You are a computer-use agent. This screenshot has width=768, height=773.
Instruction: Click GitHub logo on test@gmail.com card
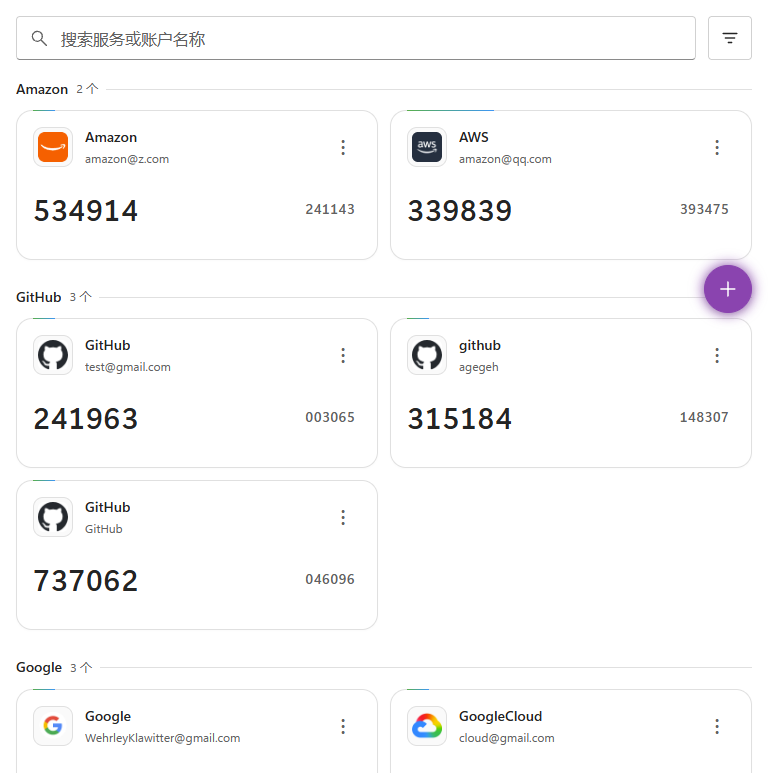[x=53, y=355]
